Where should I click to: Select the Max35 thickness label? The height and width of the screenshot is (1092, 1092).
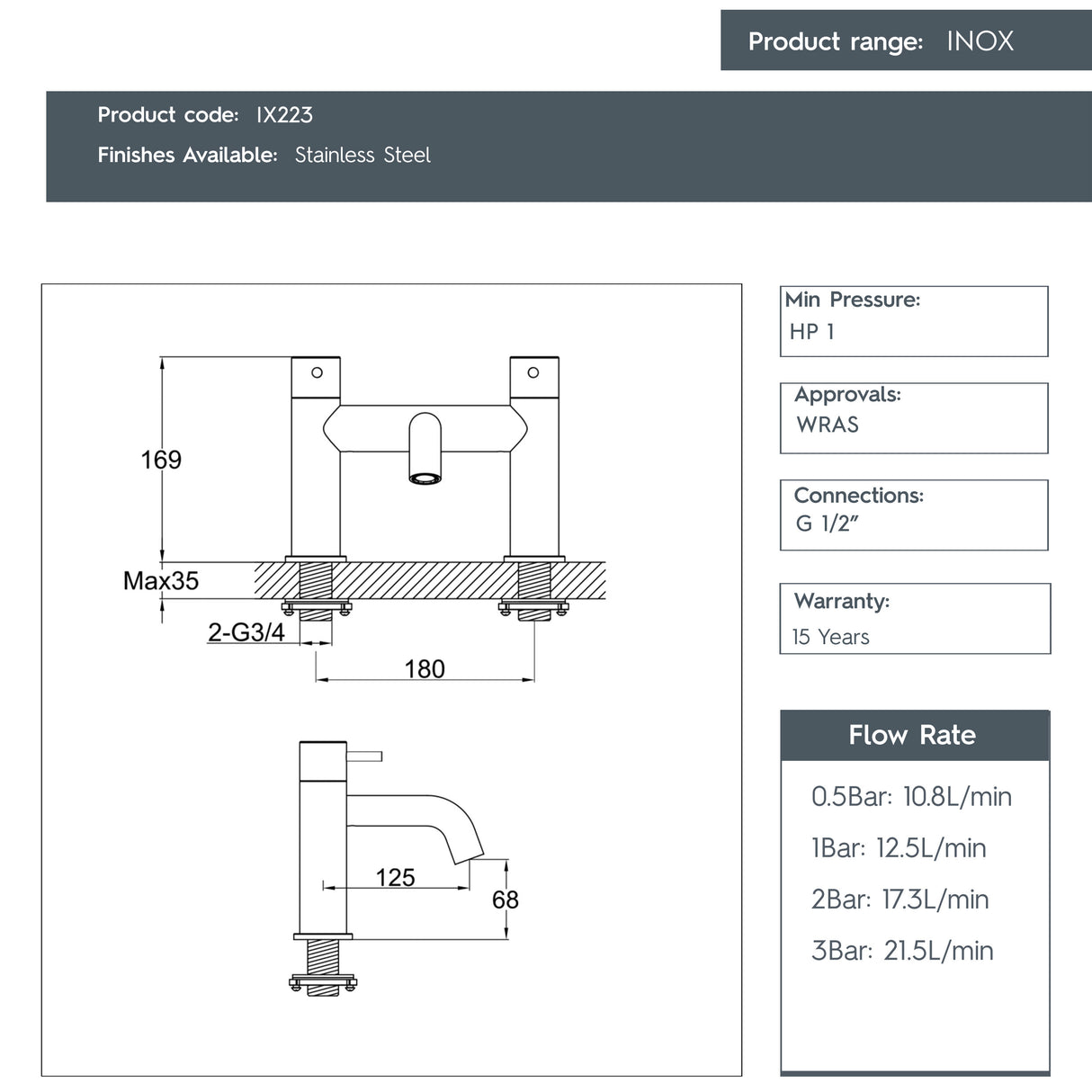(x=161, y=580)
